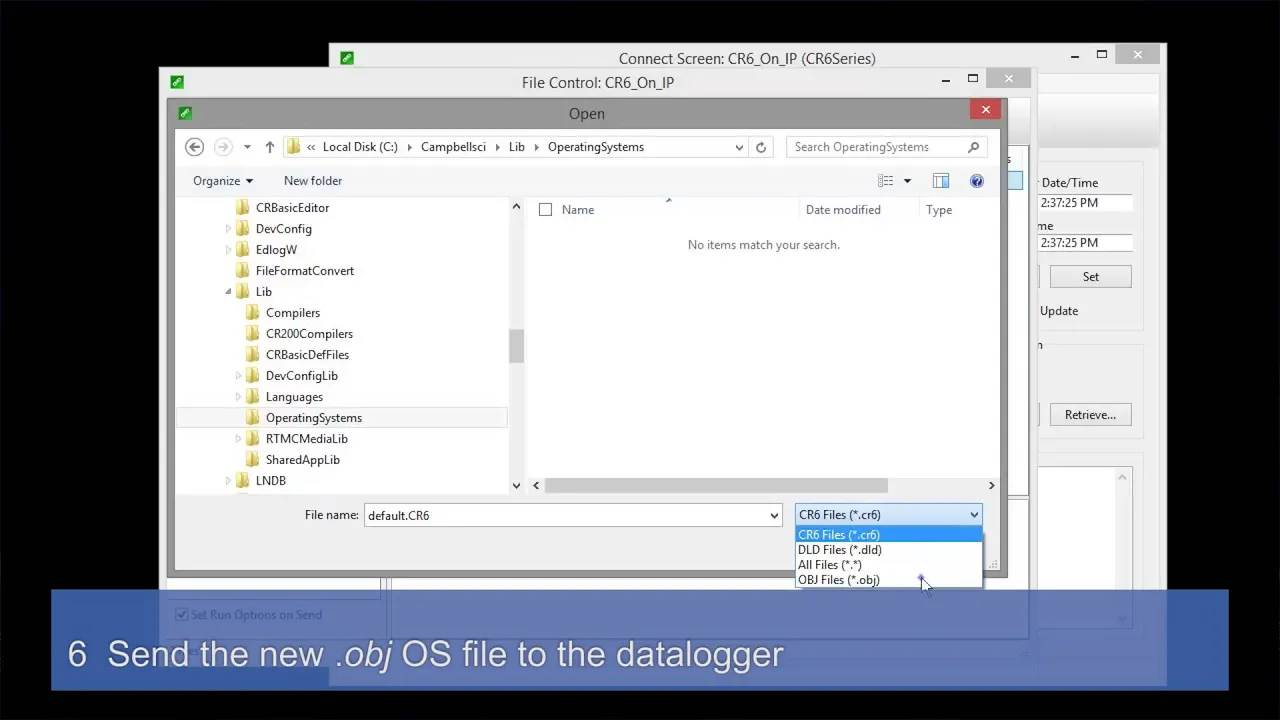Open the Compilers folder

292,313
